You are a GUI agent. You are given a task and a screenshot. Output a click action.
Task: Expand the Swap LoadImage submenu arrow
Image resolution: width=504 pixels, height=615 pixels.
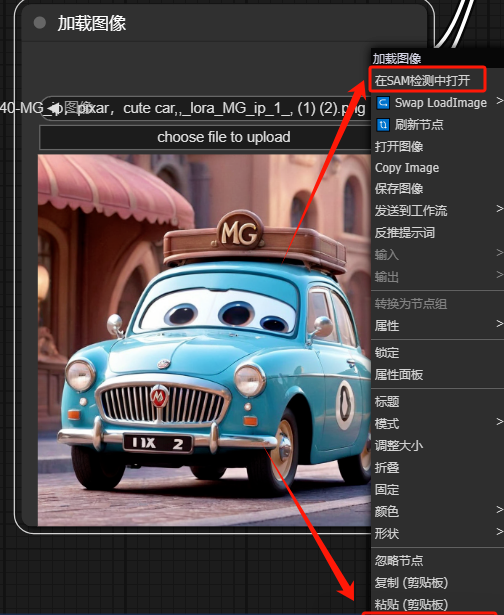(499, 101)
